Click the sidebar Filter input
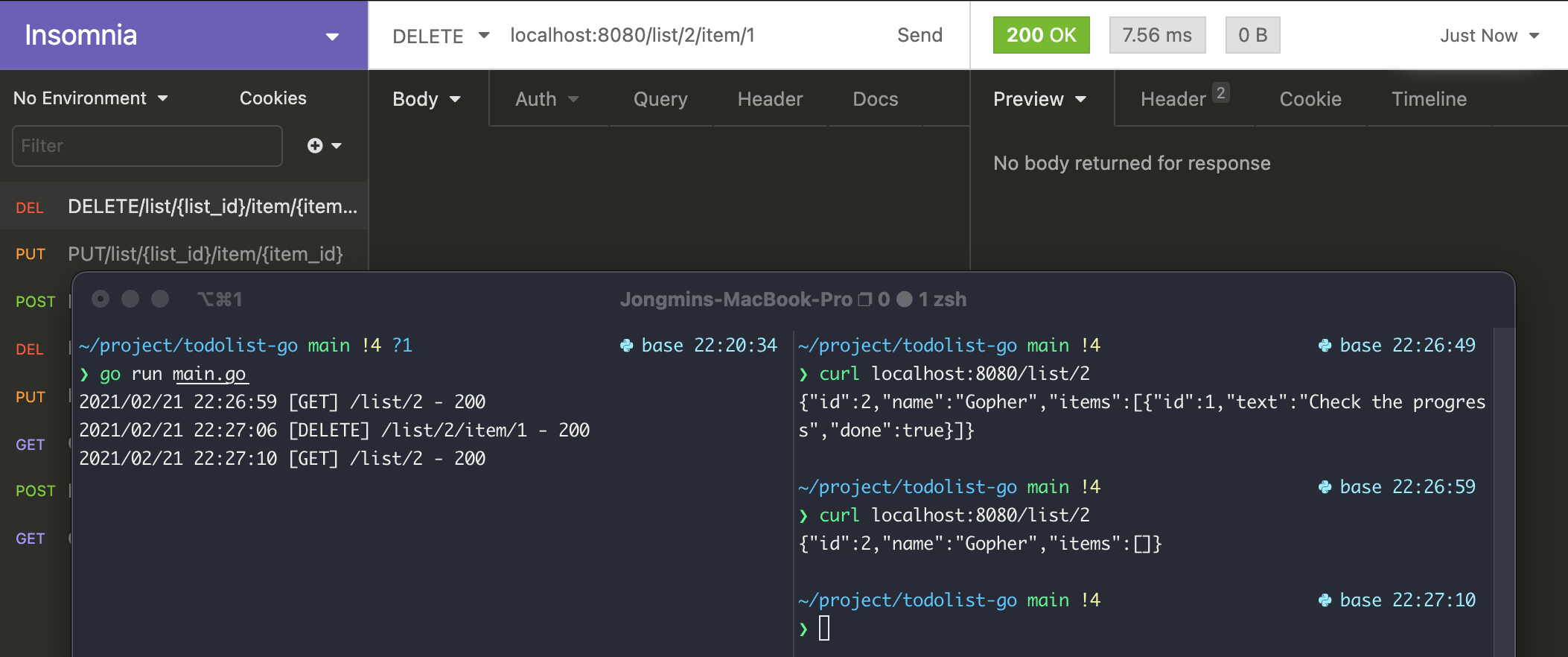 [x=147, y=146]
